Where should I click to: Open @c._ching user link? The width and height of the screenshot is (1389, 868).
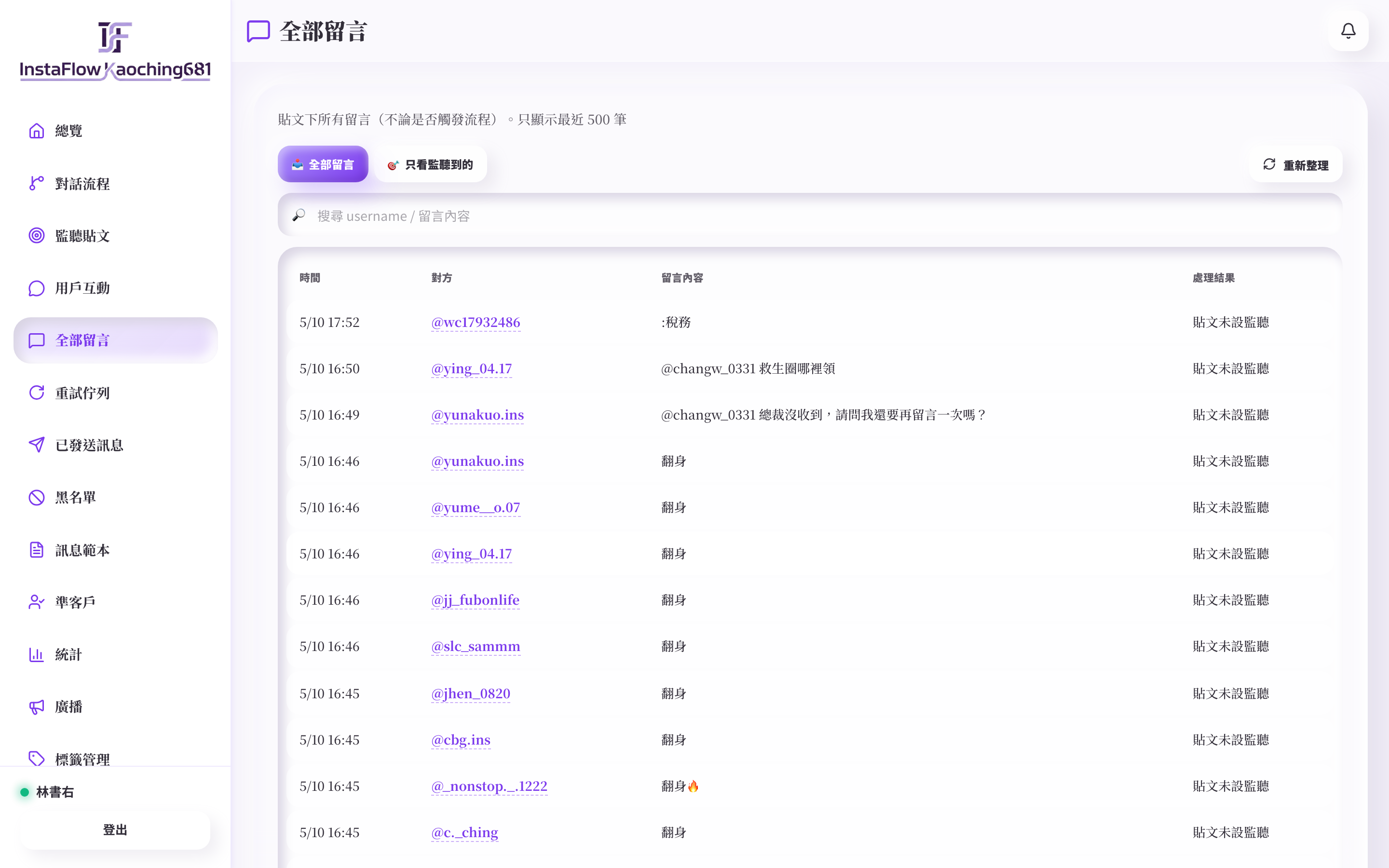[464, 832]
